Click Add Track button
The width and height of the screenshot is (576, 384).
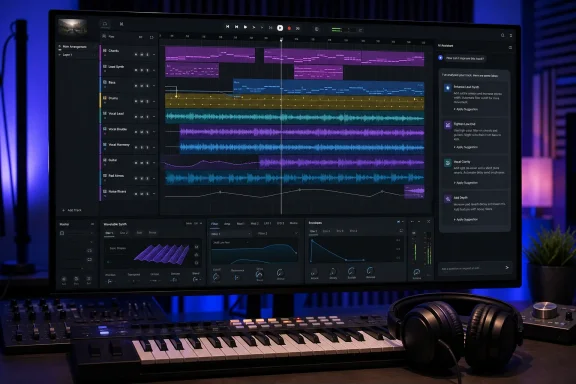coord(72,210)
